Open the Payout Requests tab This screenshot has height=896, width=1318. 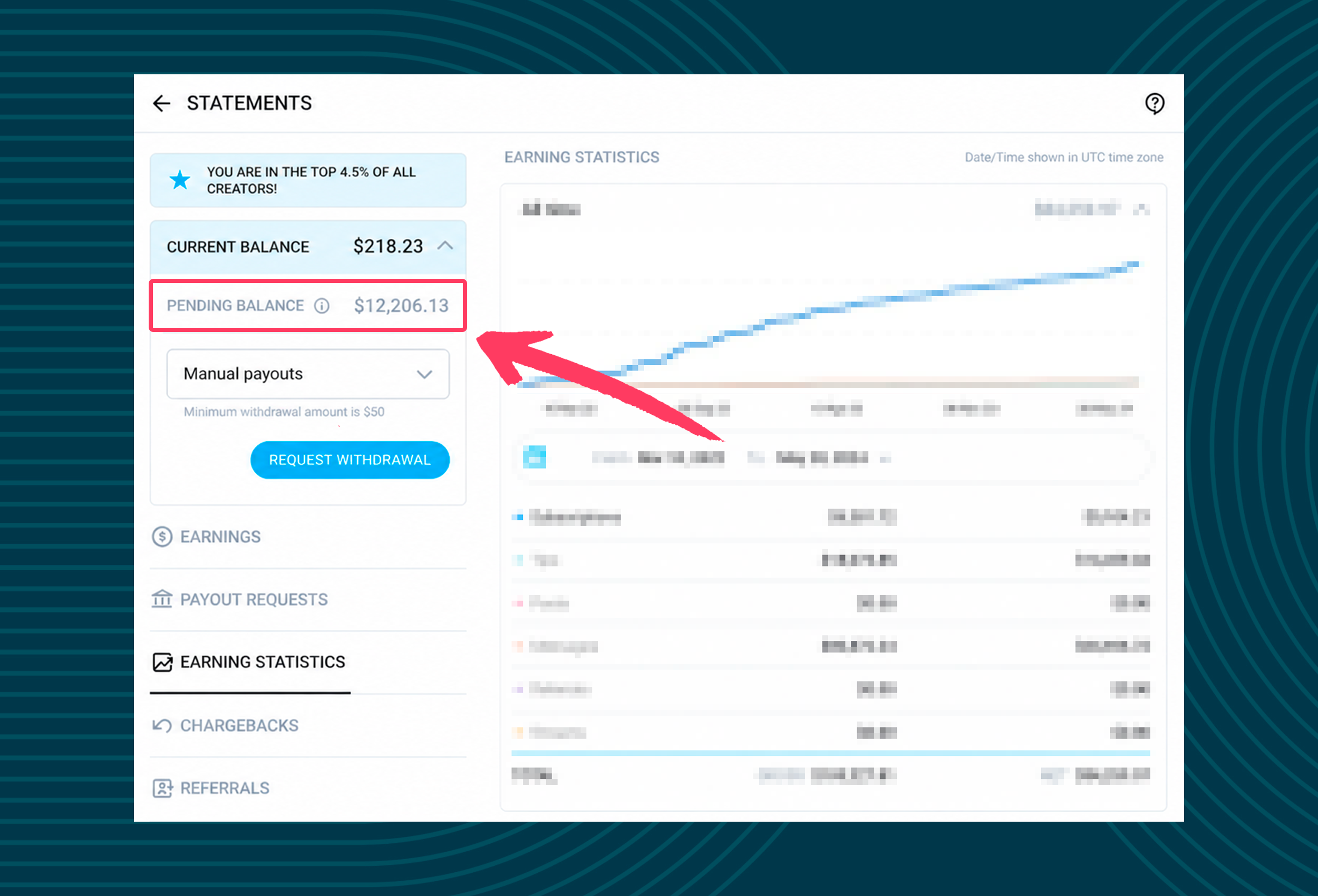point(308,599)
